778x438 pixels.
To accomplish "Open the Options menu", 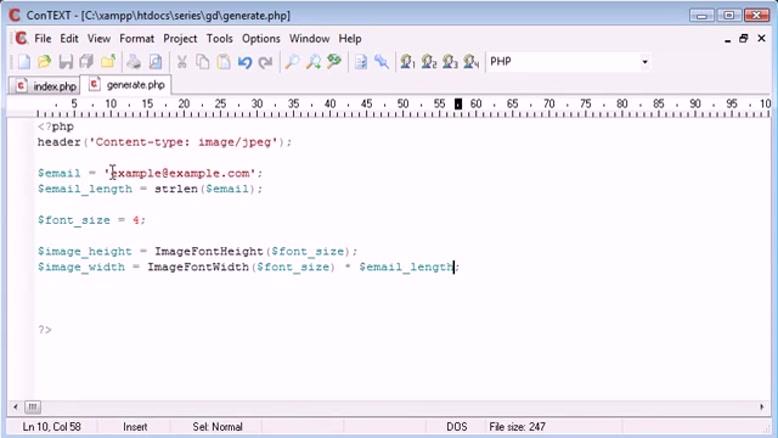I will (x=261, y=39).
